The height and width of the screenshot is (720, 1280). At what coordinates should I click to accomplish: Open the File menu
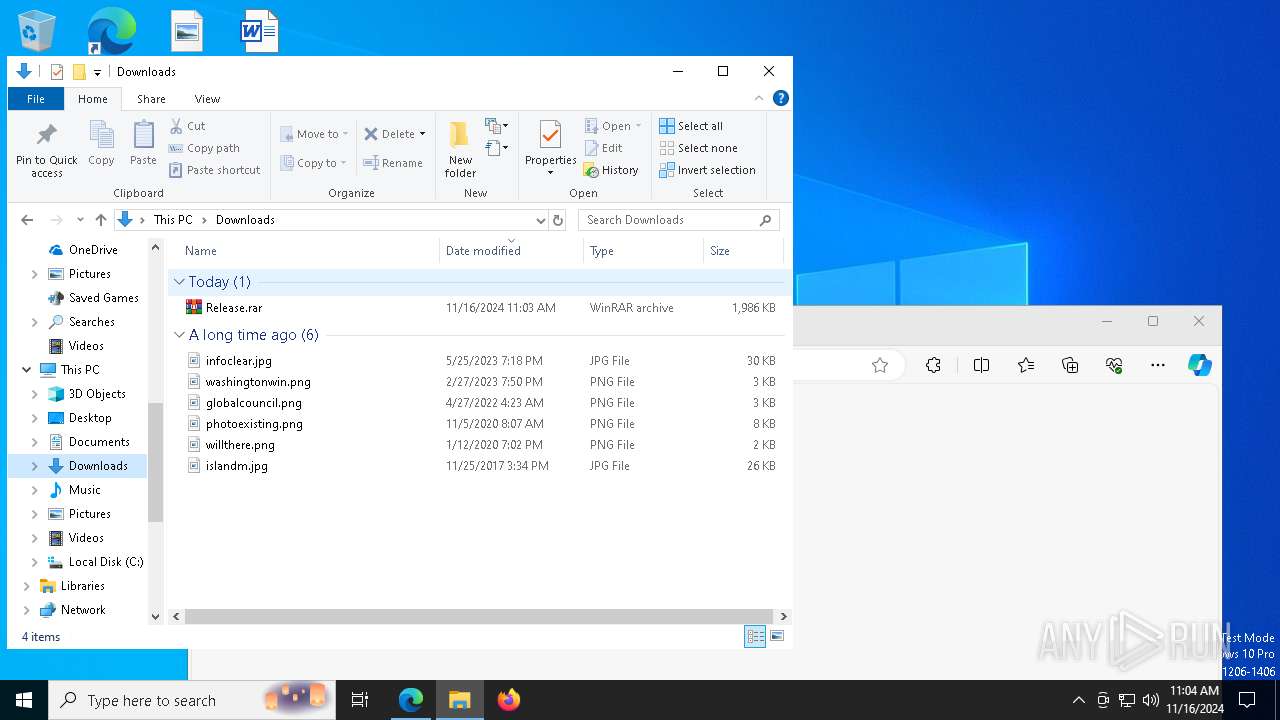(36, 99)
